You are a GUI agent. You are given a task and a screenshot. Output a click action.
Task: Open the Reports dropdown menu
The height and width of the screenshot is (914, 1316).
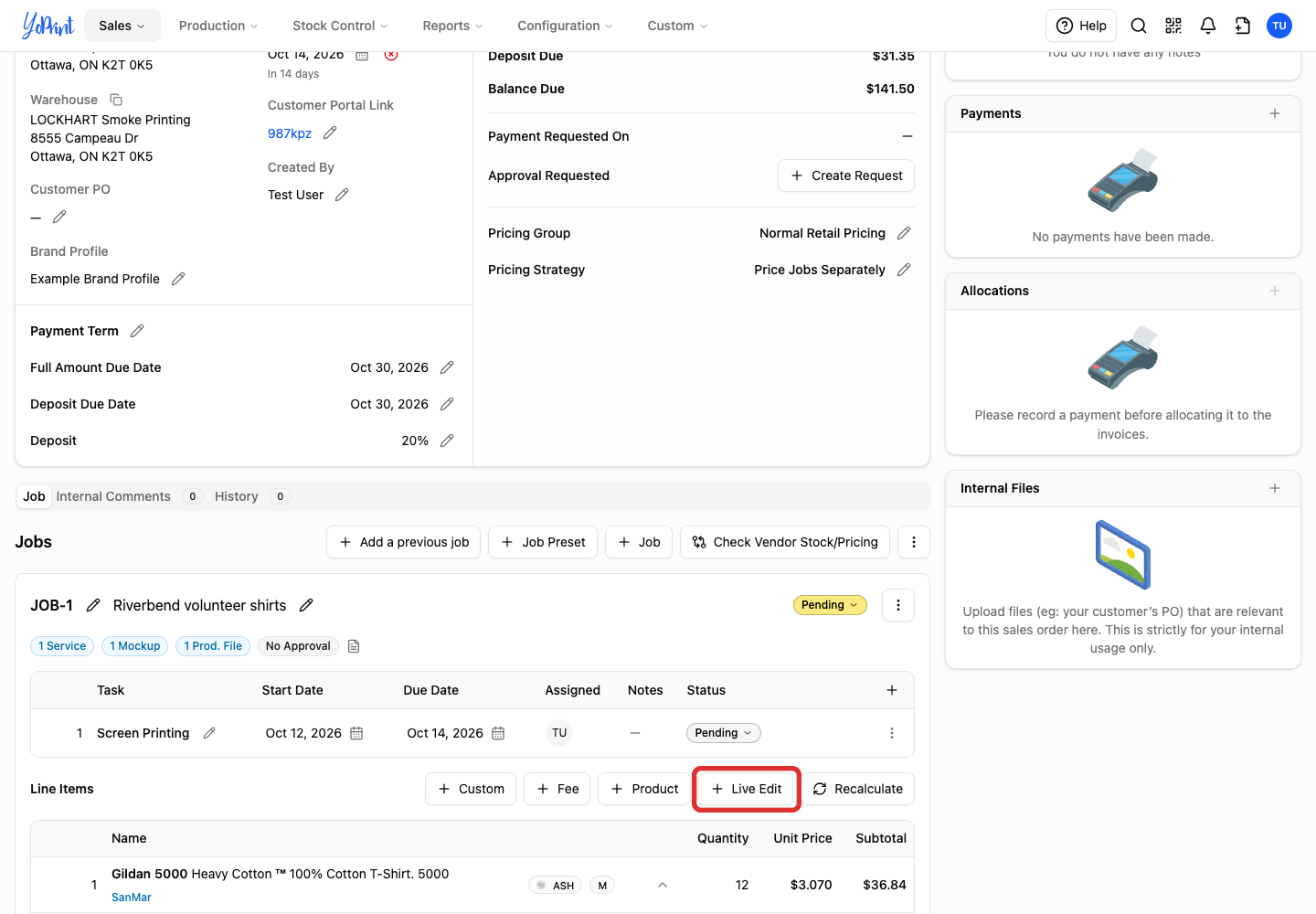coord(452,26)
